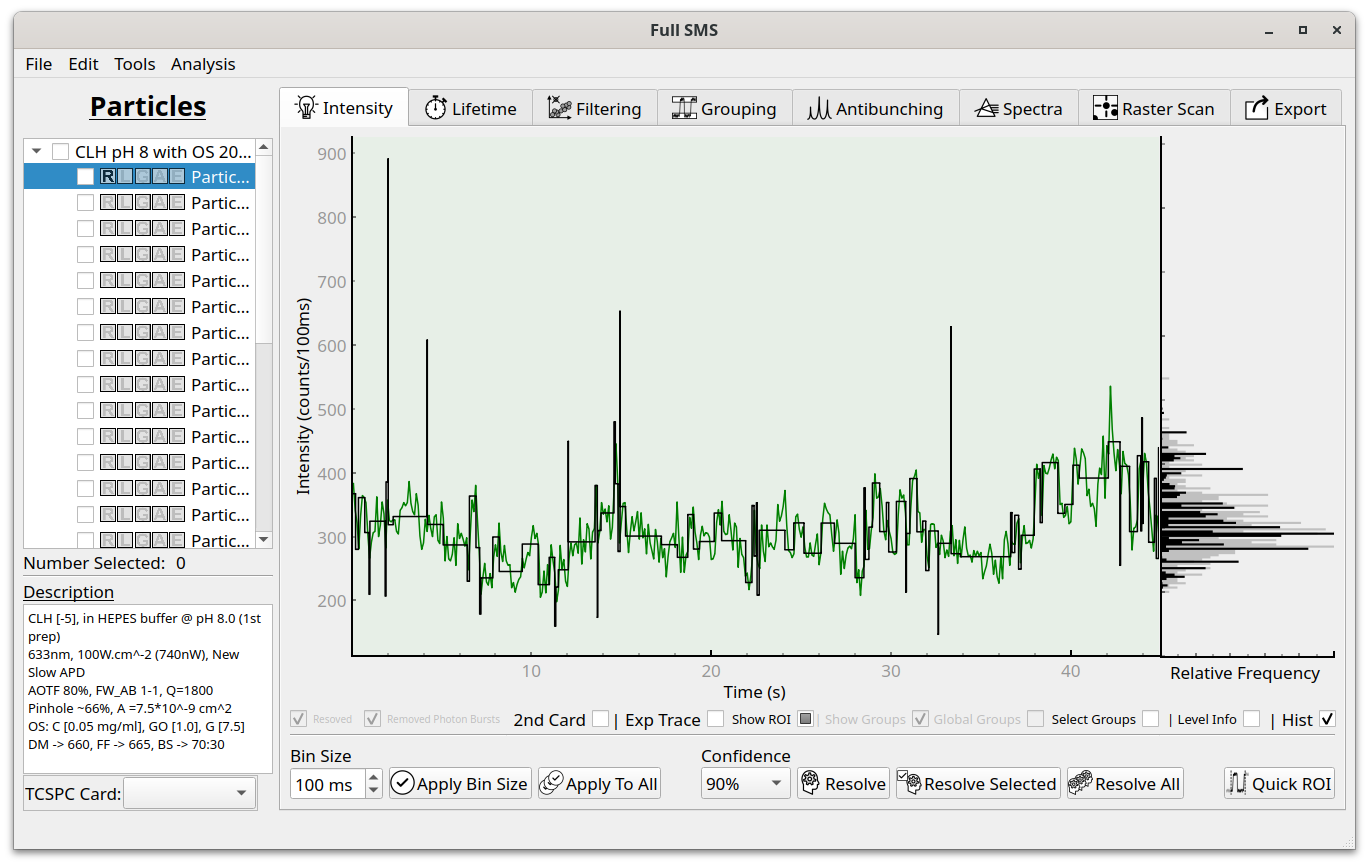The height and width of the screenshot is (866, 1369).
Task: Click the Confidence label
Action: click(746, 756)
